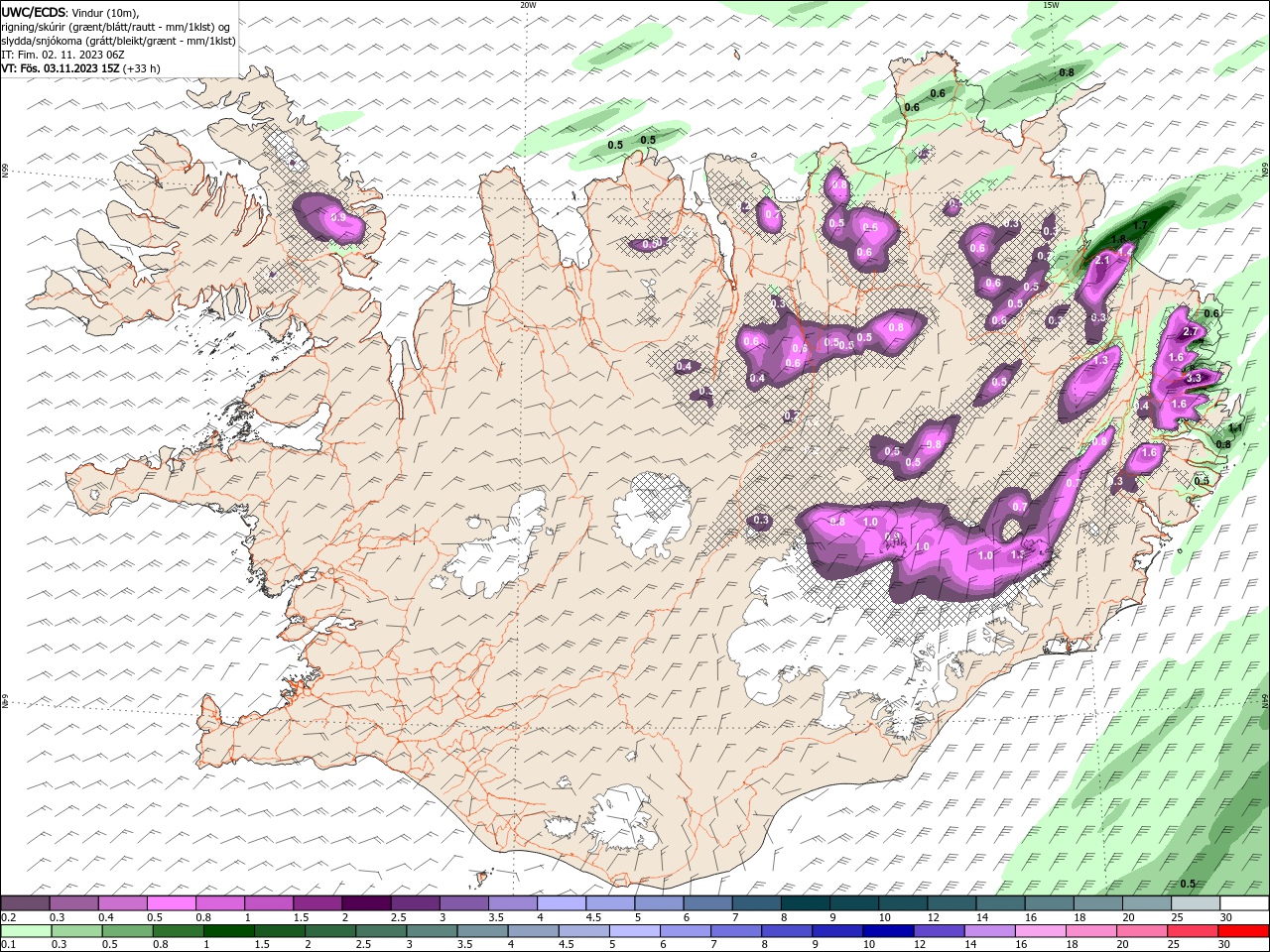This screenshot has width=1270, height=952.
Task: Pick the darkest green lower legend swatch at 1
Action: (x=228, y=931)
